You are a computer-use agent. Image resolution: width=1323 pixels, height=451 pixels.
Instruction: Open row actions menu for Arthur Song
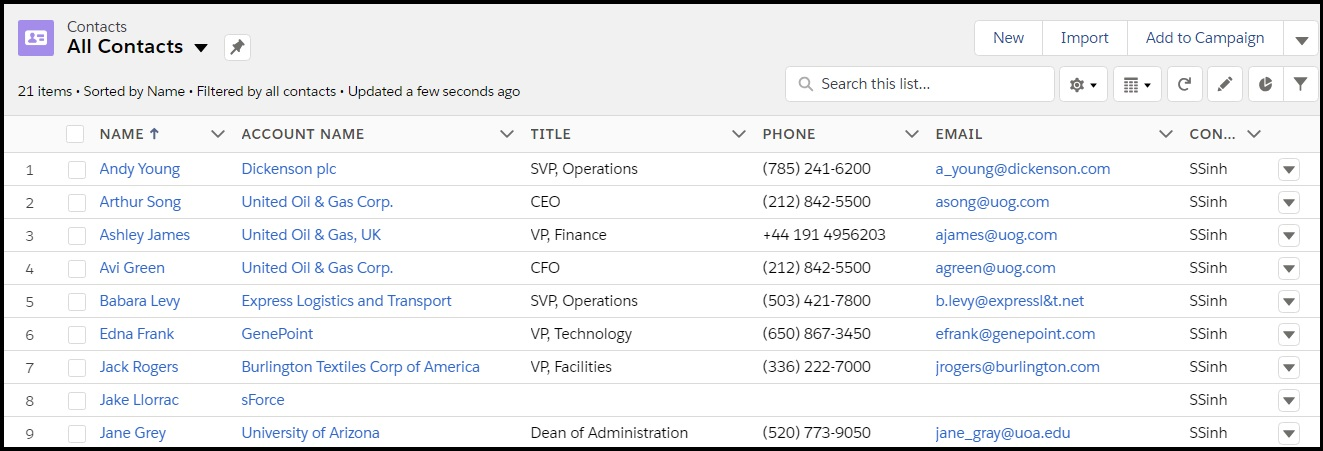[1289, 202]
